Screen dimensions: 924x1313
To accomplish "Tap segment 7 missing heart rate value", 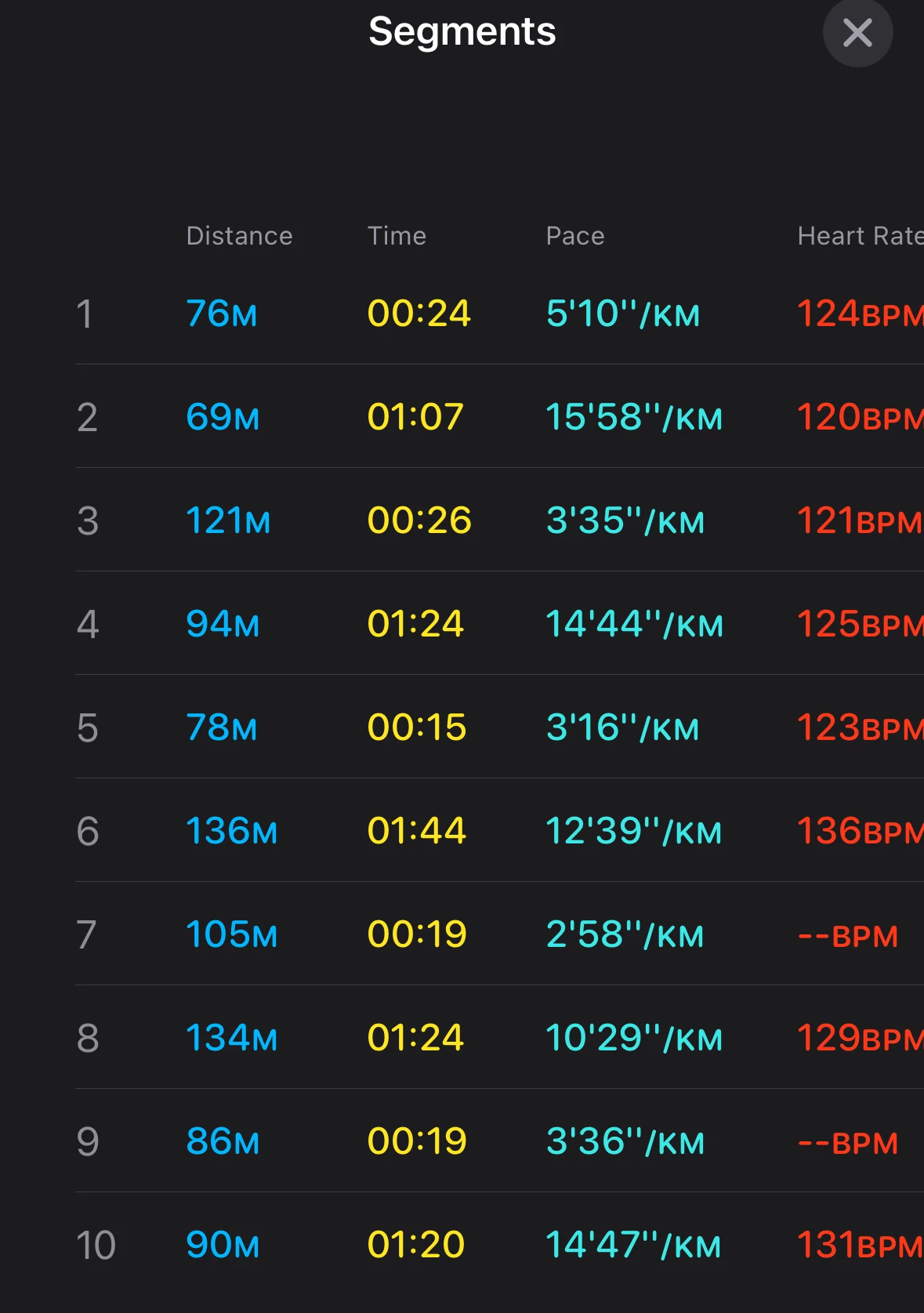I will click(847, 935).
